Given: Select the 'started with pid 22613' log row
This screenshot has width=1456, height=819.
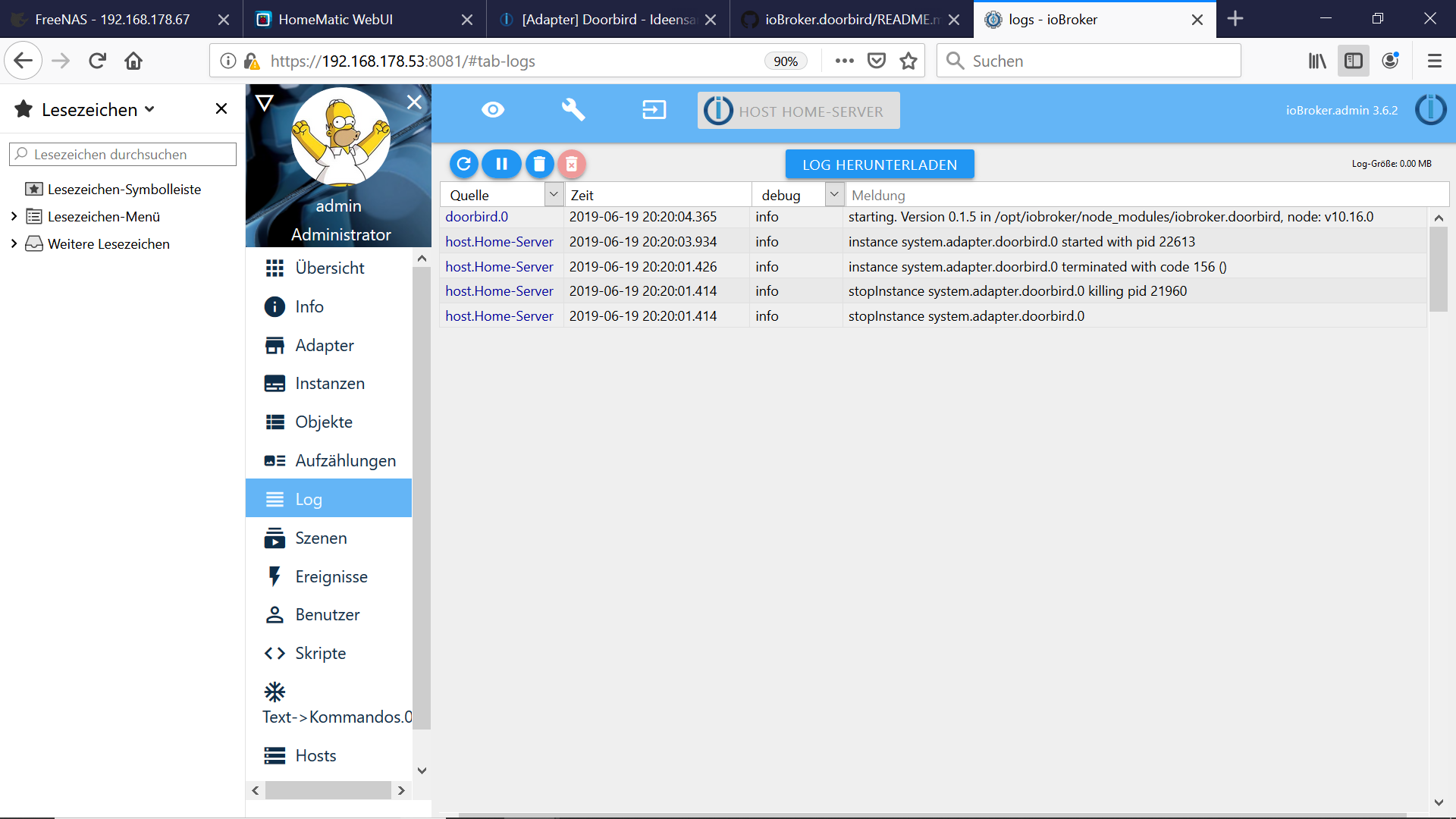Looking at the screenshot, I should point(933,242).
